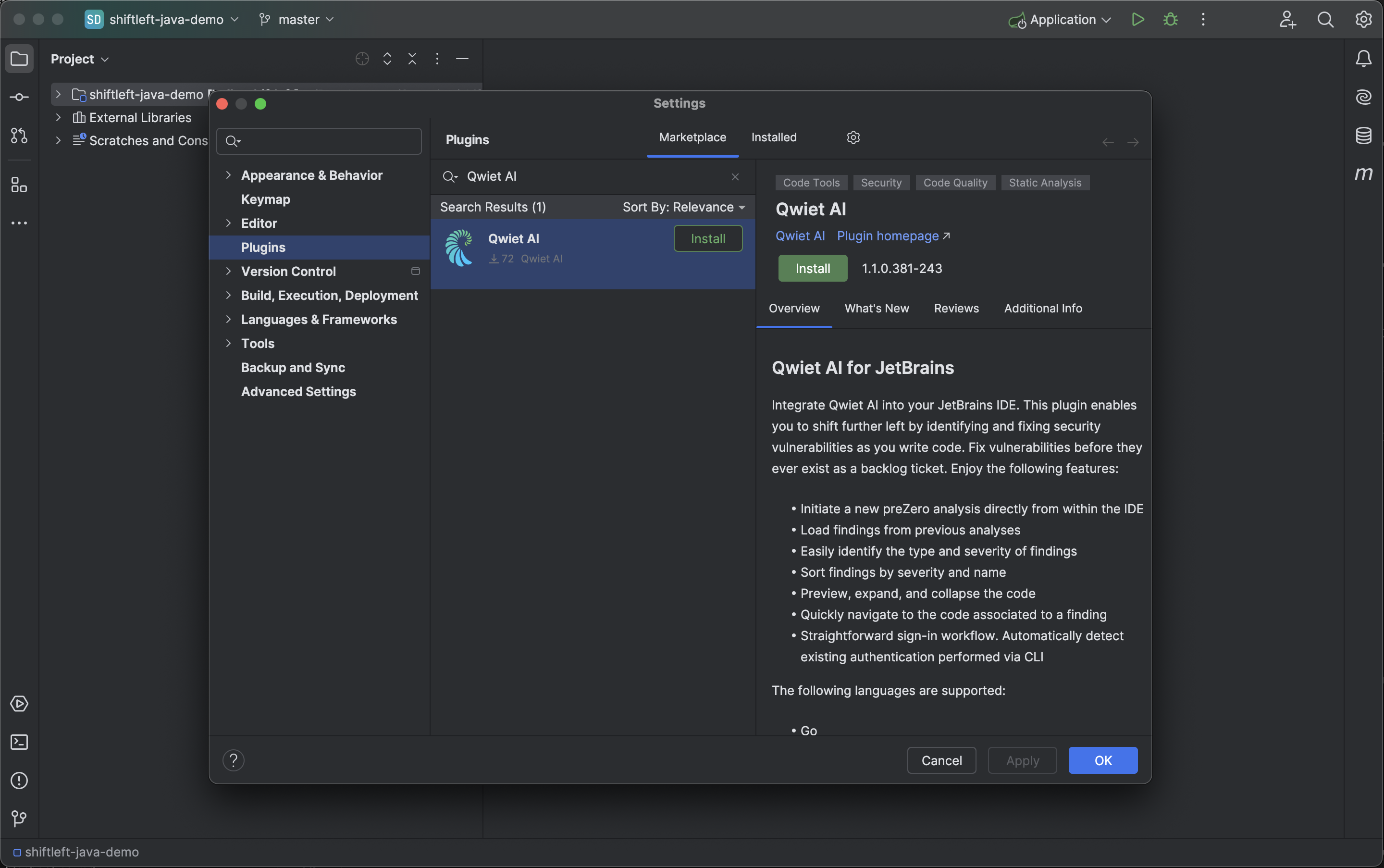This screenshot has height=868, width=1384.
Task: Run the Application configuration
Action: 1138,20
